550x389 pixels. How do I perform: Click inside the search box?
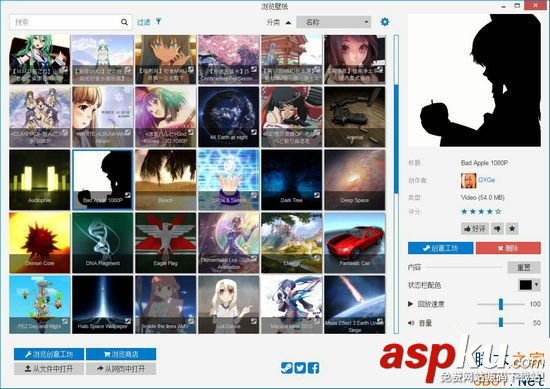pyautogui.click(x=71, y=22)
